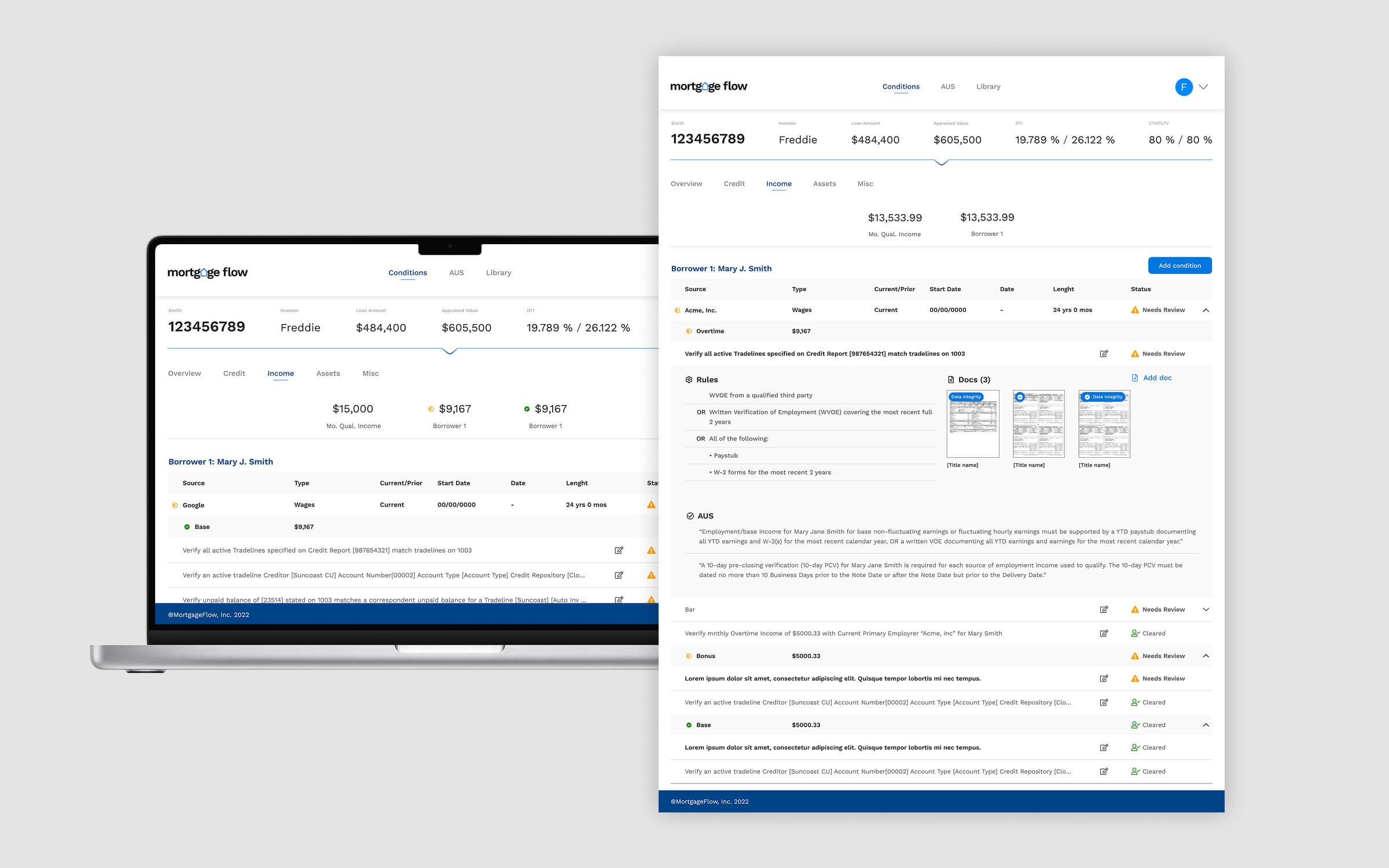This screenshot has height=868, width=1389.
Task: Click edit icon on Verify all active Tradelines row
Action: (x=1104, y=354)
